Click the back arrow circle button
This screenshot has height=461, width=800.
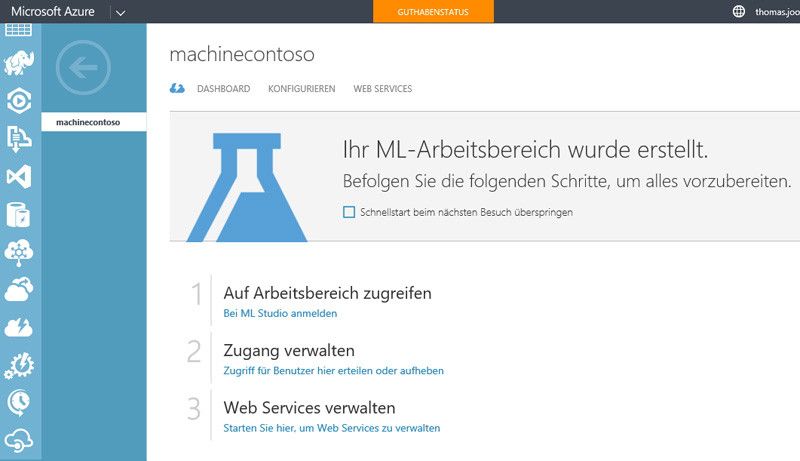pos(83,67)
